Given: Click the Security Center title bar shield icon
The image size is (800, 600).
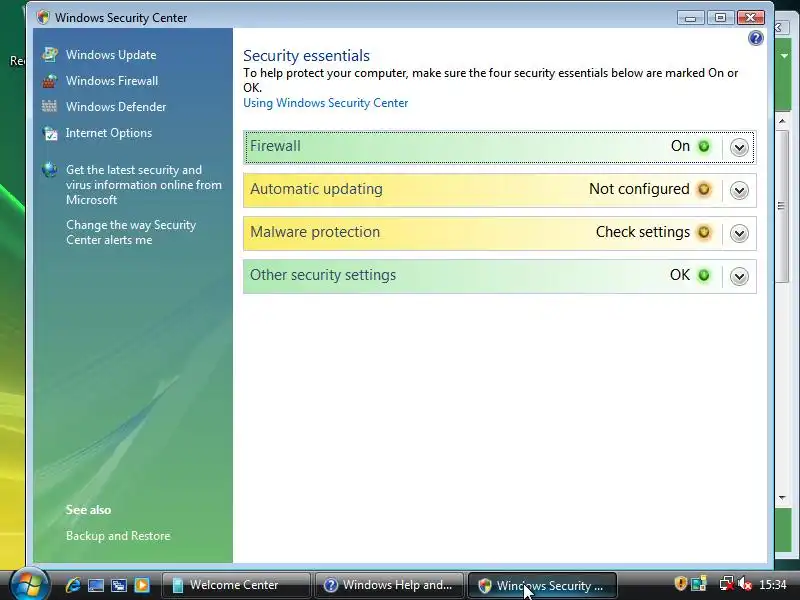Looking at the screenshot, I should [43, 17].
